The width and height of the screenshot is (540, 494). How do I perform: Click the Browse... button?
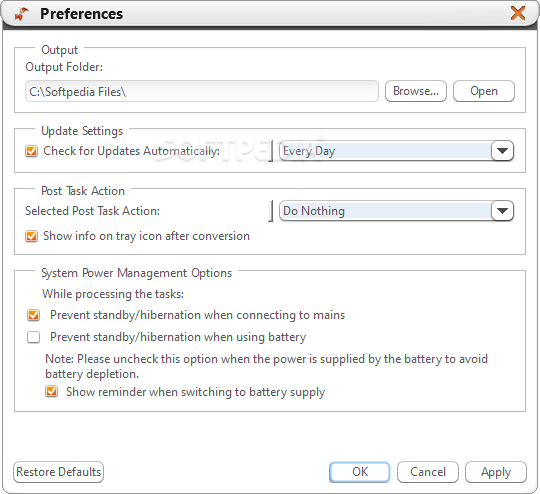click(x=416, y=91)
